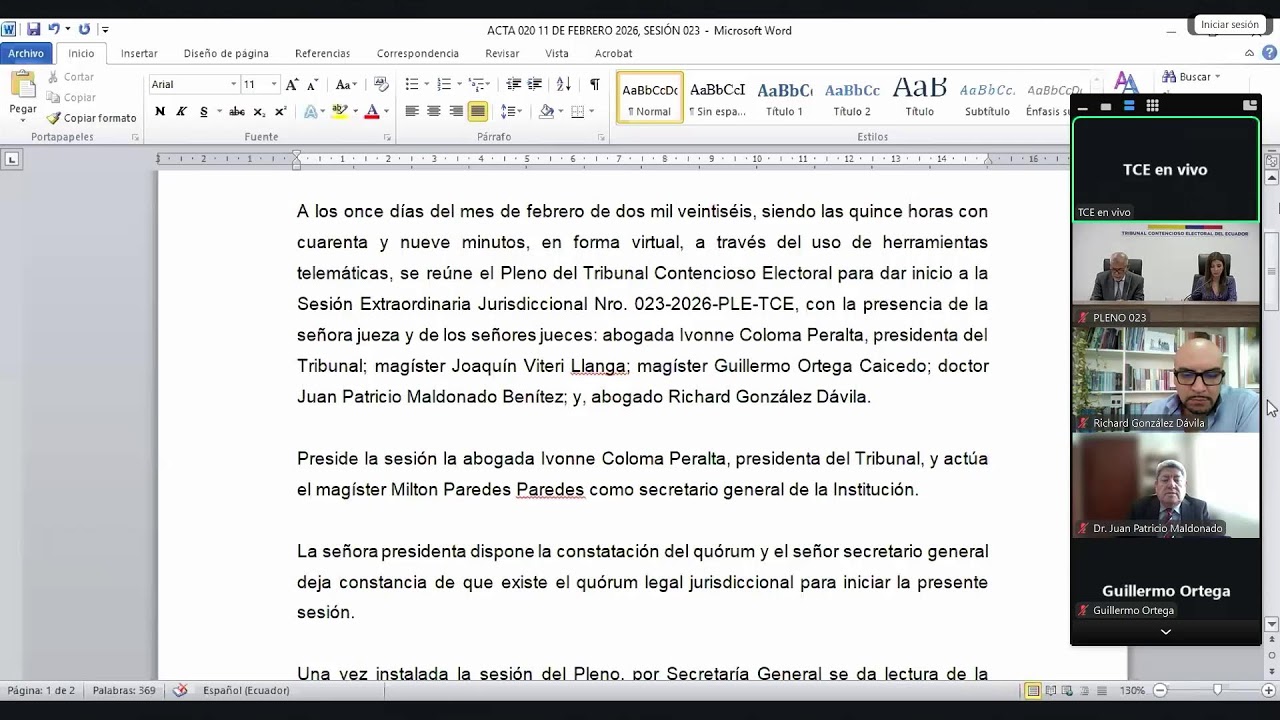
Task: Switch to the Revisar tab
Action: [502, 54]
